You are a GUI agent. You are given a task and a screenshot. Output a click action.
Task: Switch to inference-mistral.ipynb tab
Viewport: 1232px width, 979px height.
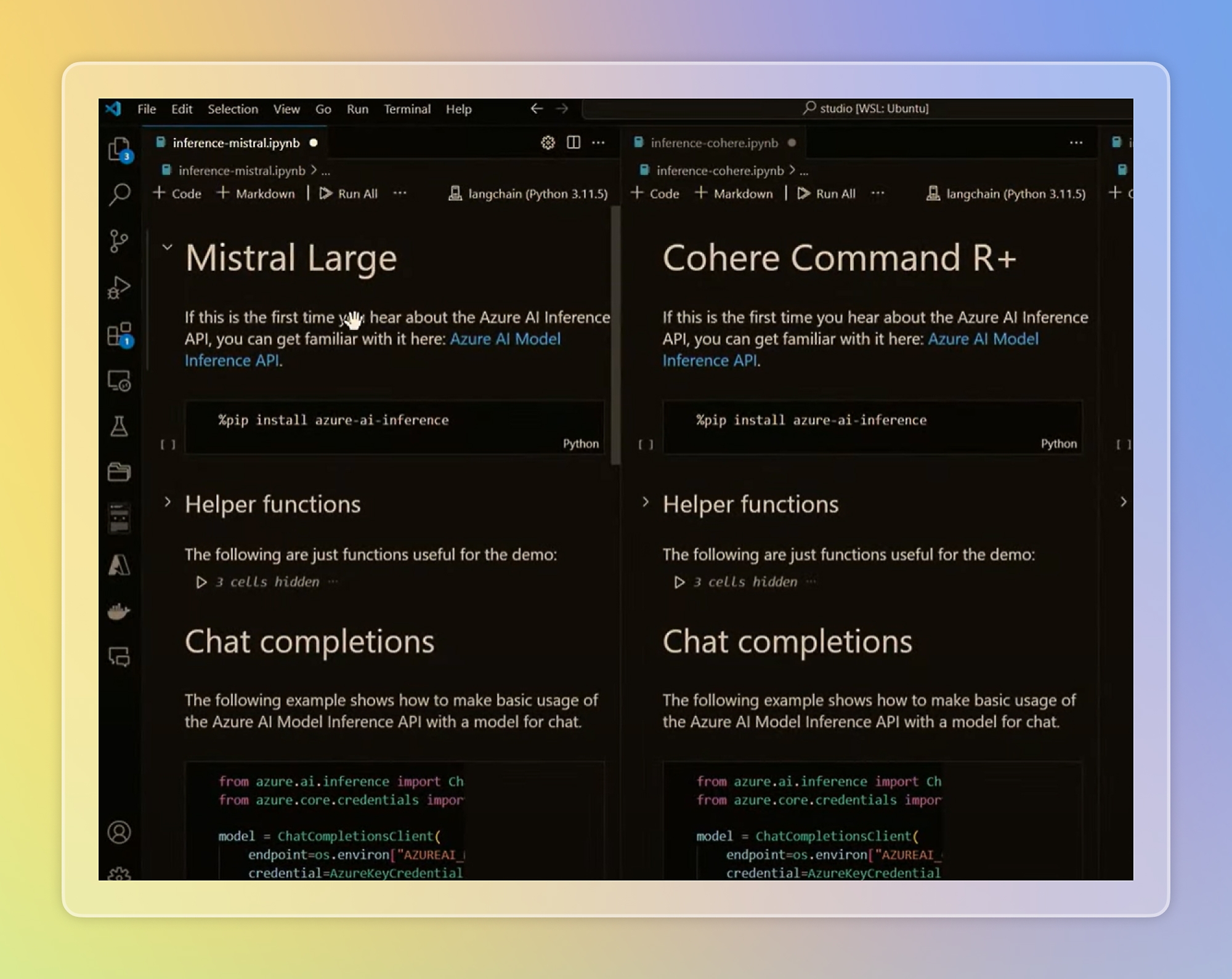click(236, 143)
